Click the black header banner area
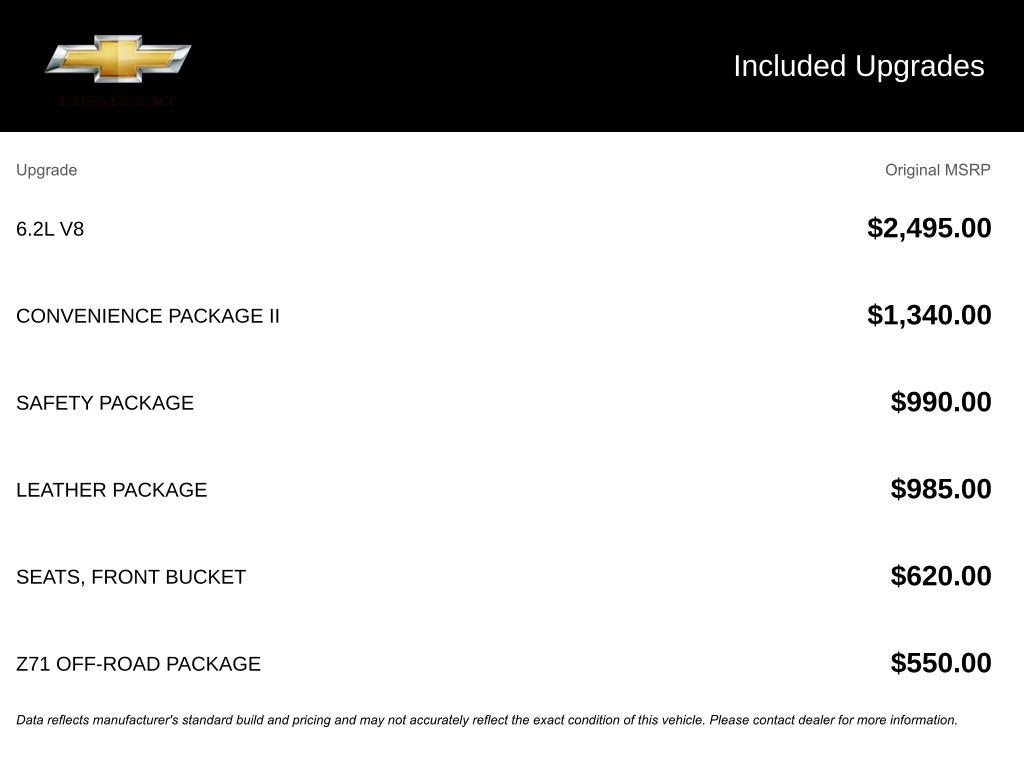 450,66
